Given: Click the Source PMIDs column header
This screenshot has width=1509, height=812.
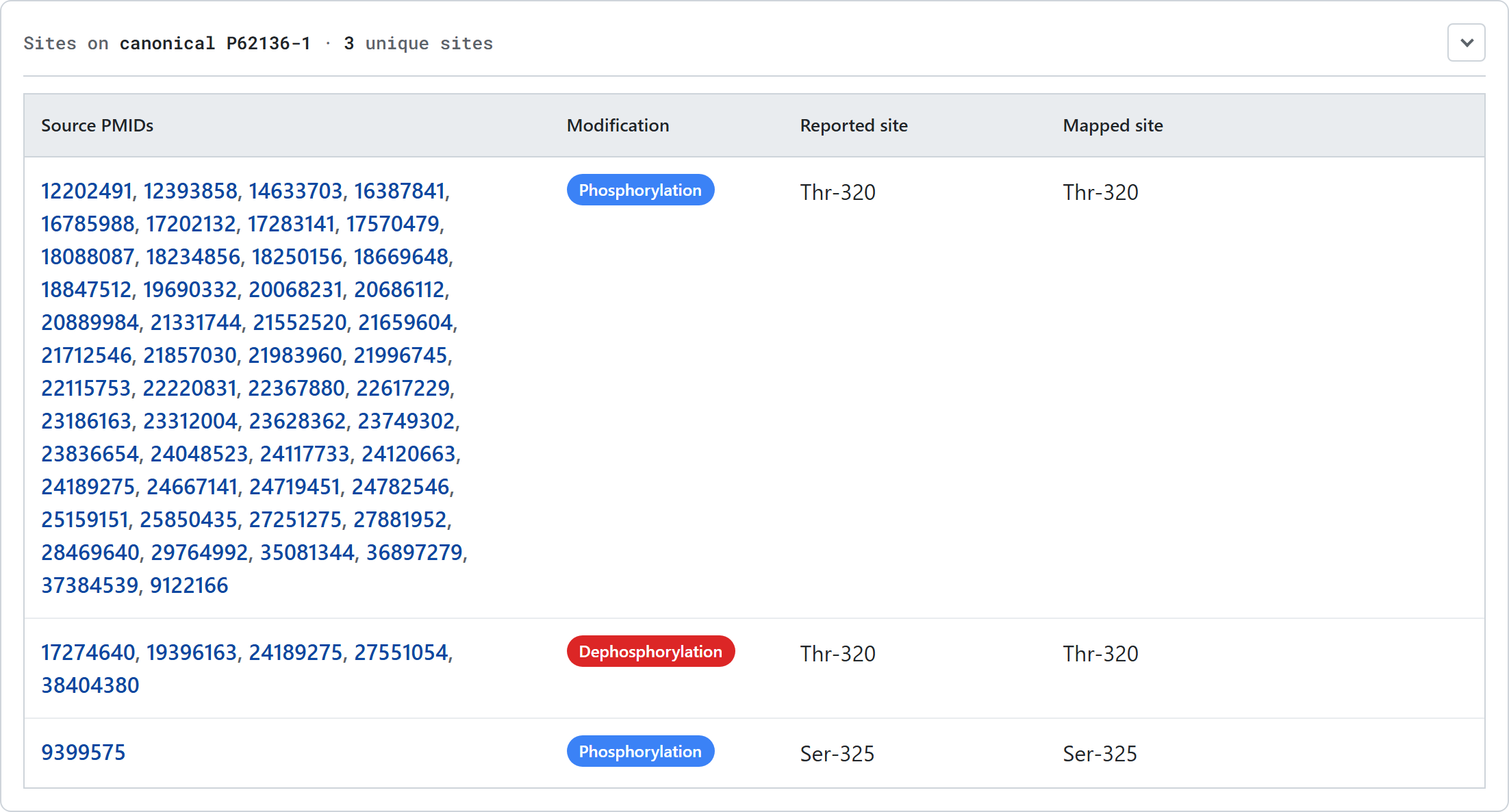Looking at the screenshot, I should tap(97, 126).
